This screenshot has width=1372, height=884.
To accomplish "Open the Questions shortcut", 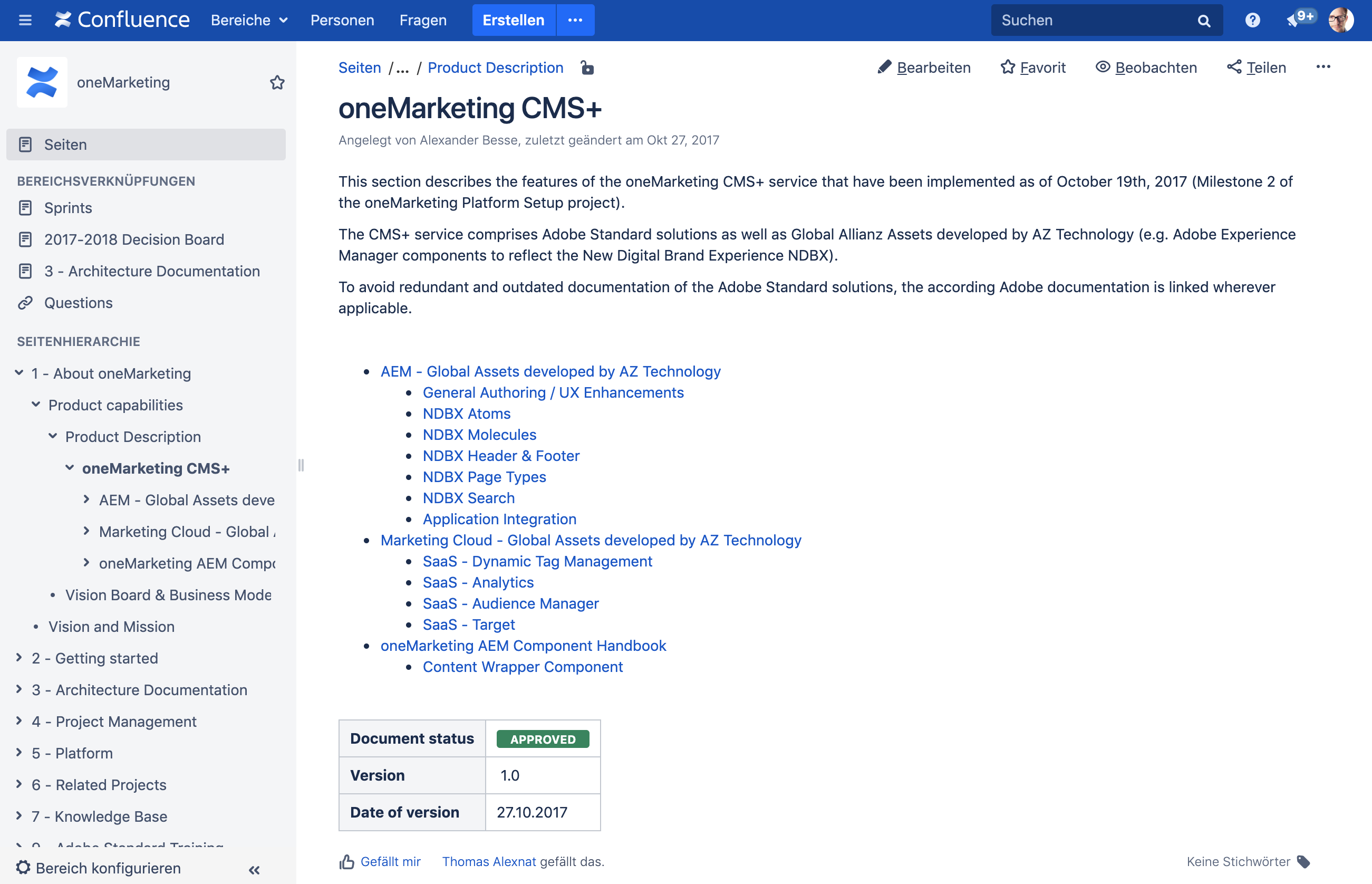I will [x=79, y=303].
